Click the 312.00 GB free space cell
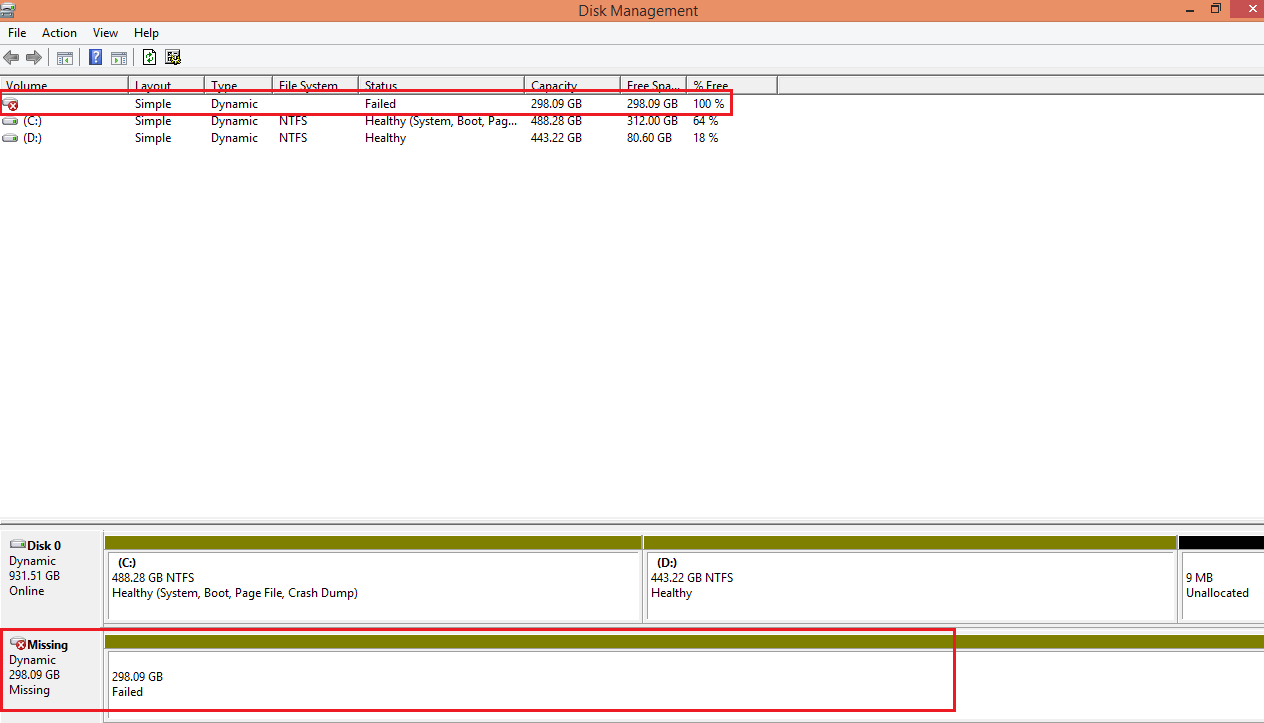Screen dimensions: 1264x723 (652, 121)
